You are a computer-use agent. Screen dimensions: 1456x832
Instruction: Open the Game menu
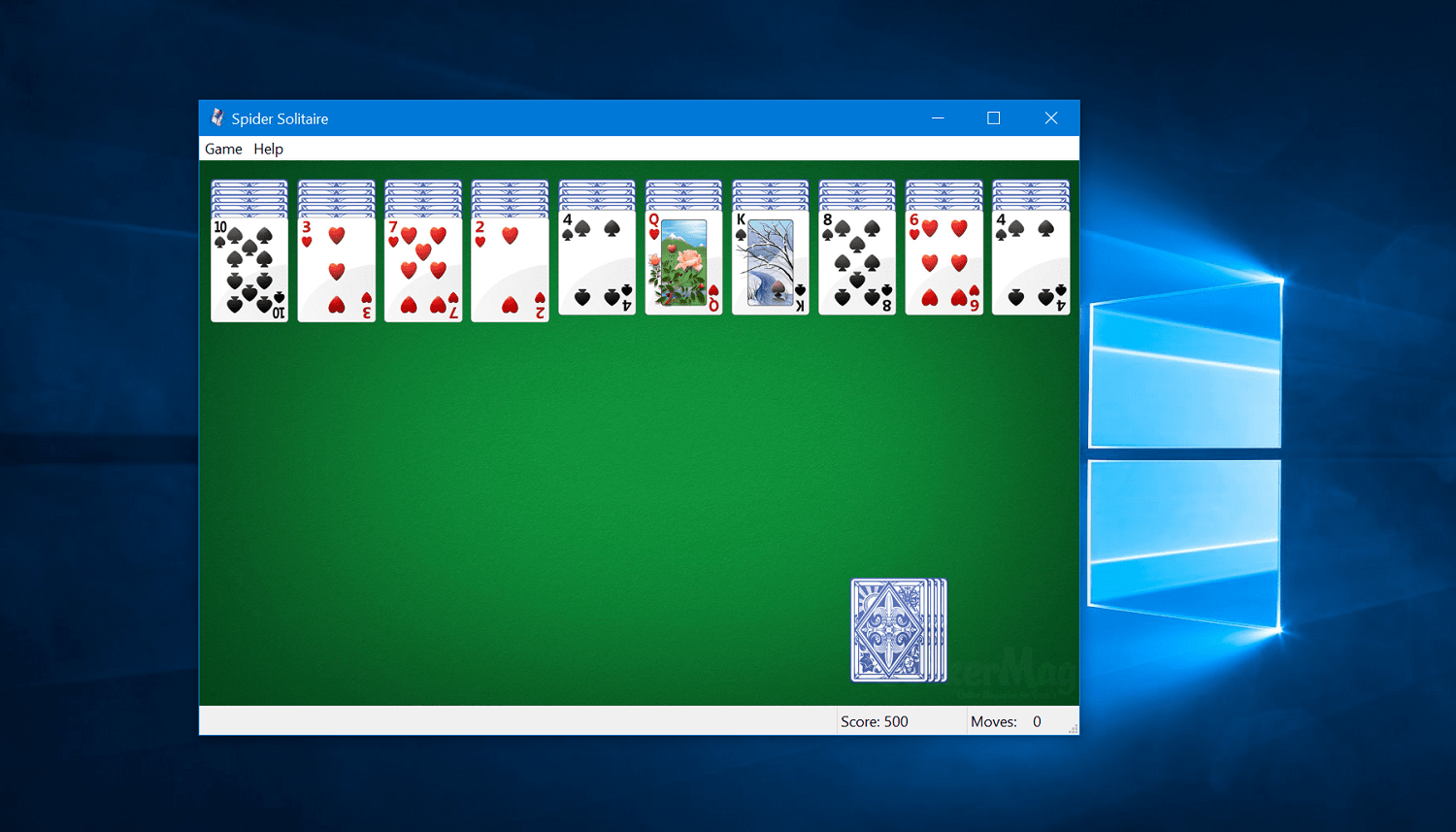[x=223, y=149]
